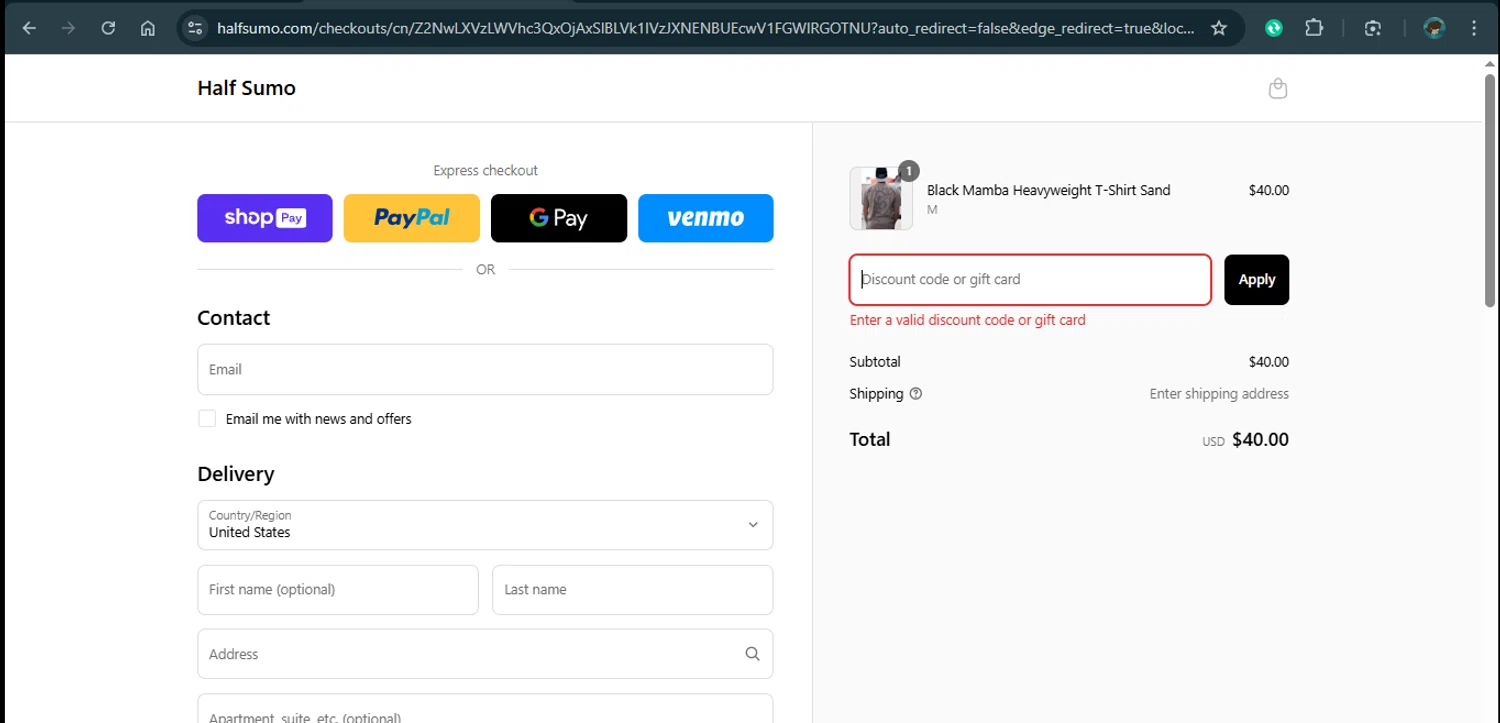Screen dimensions: 1500x723
Task: Click the 'Enter a valid discount code' error
Action: tap(967, 320)
